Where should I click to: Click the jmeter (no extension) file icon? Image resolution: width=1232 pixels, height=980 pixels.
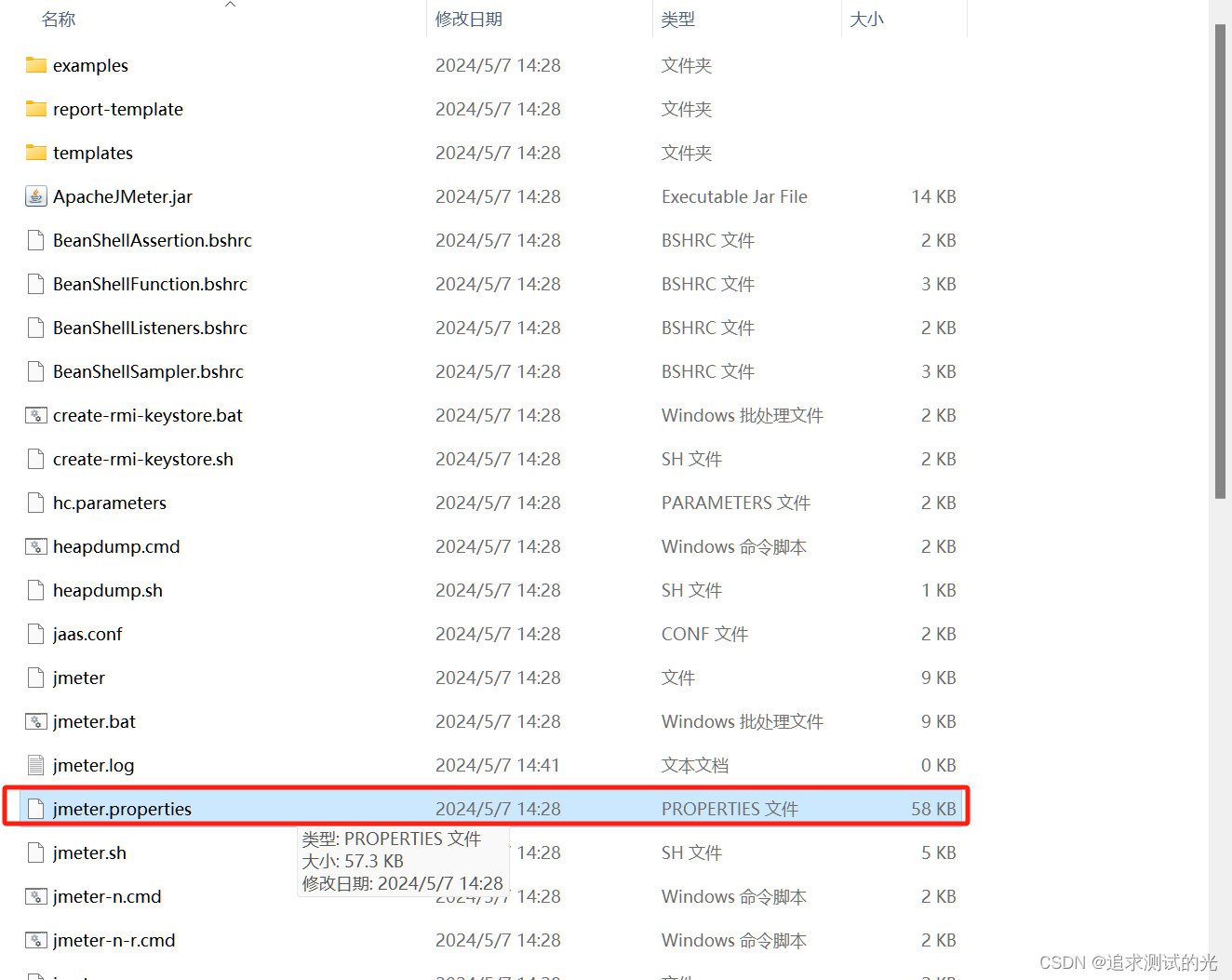pos(35,678)
